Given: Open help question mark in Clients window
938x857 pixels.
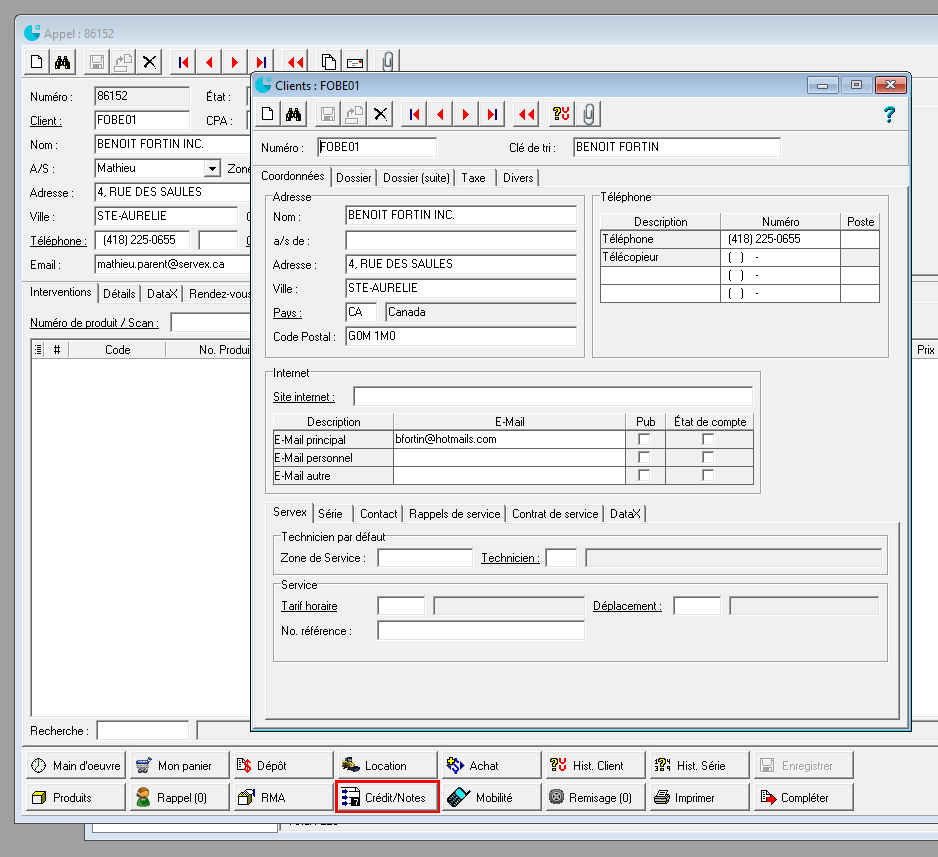Looking at the screenshot, I should pos(890,114).
